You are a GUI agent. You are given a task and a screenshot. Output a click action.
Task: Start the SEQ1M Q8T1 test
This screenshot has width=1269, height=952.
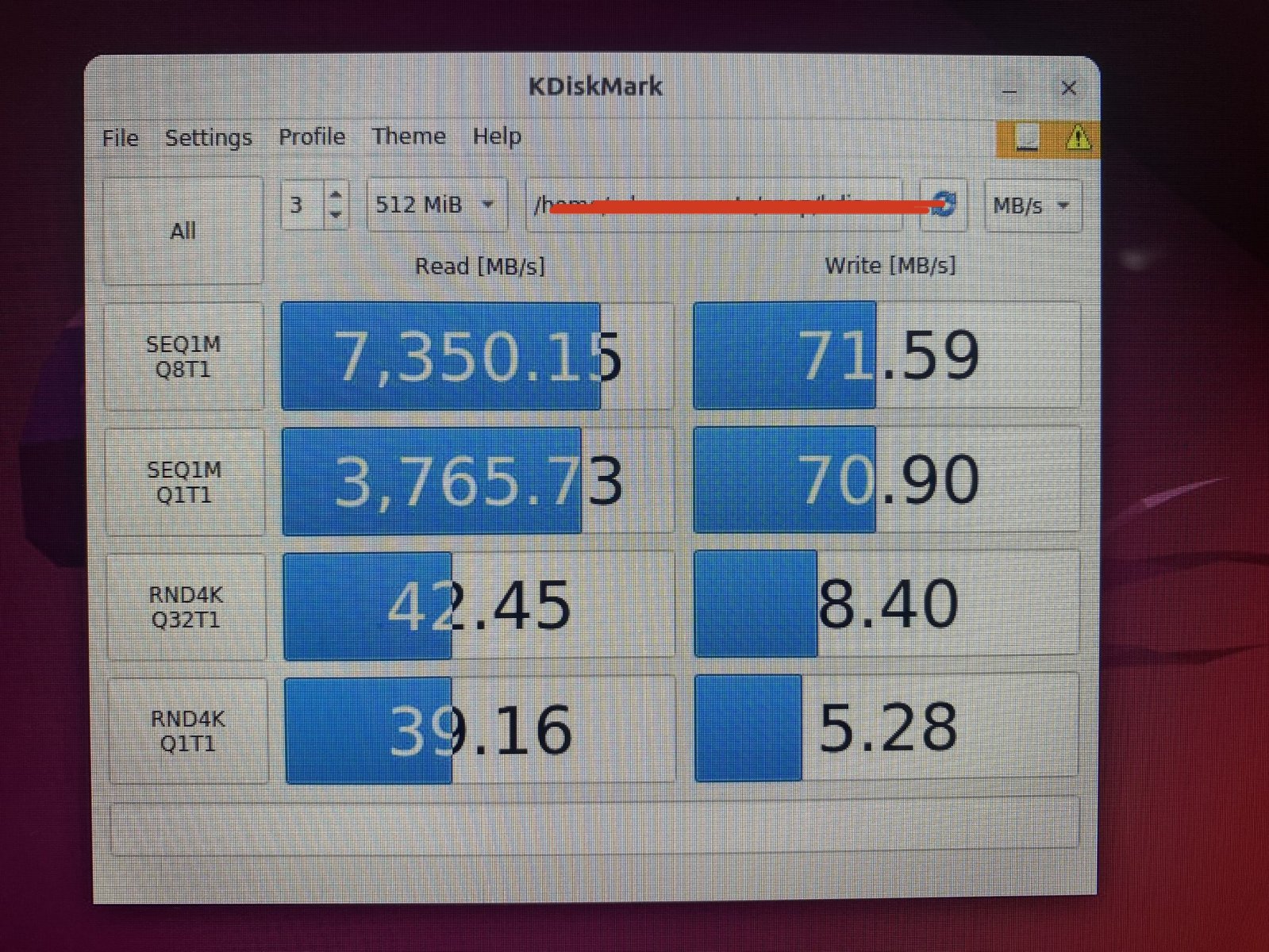[x=183, y=356]
